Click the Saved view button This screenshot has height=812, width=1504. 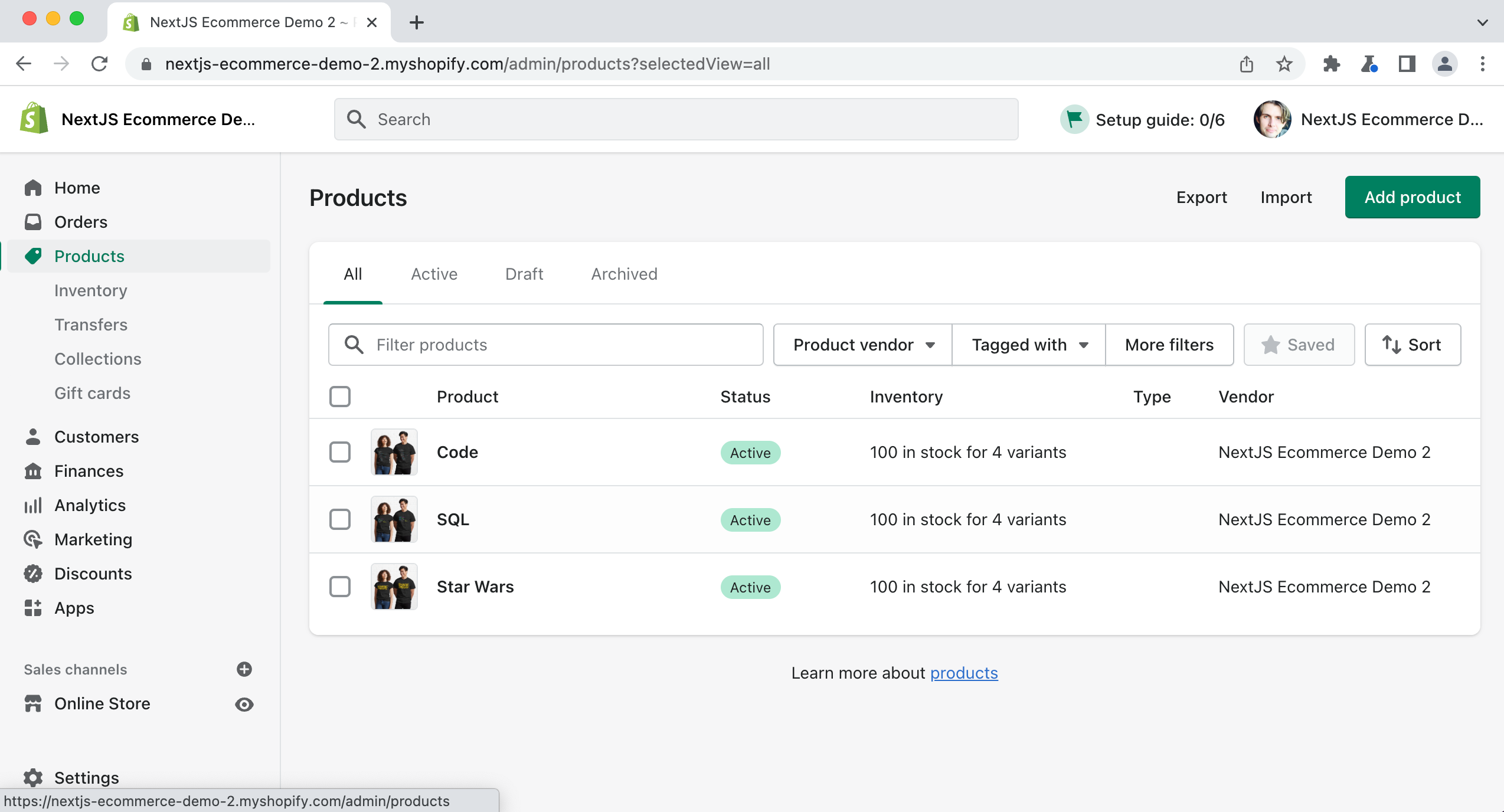1299,345
